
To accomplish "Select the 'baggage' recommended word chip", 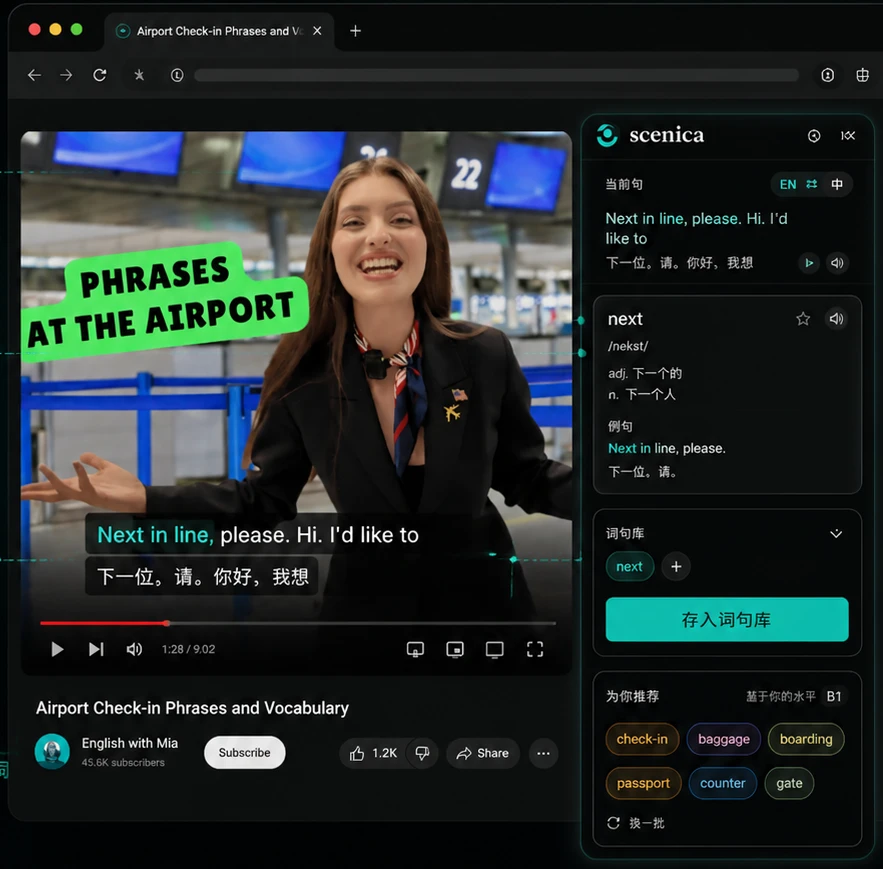I will 724,739.
